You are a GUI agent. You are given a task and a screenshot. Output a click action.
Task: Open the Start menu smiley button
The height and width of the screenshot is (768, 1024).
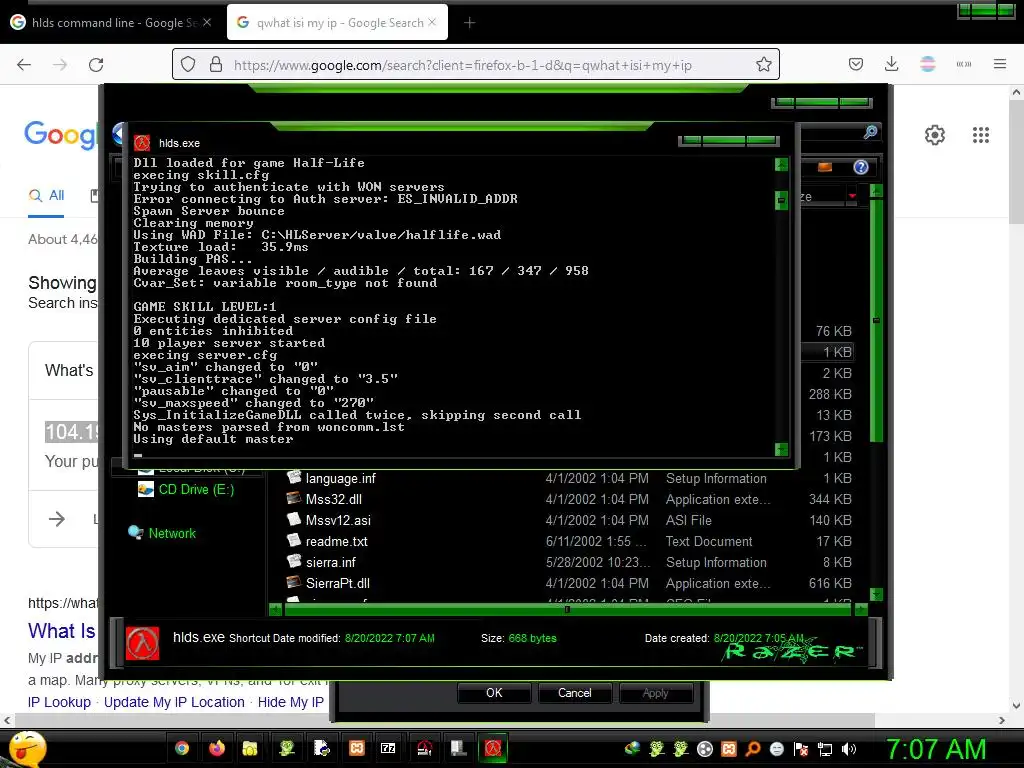click(26, 748)
